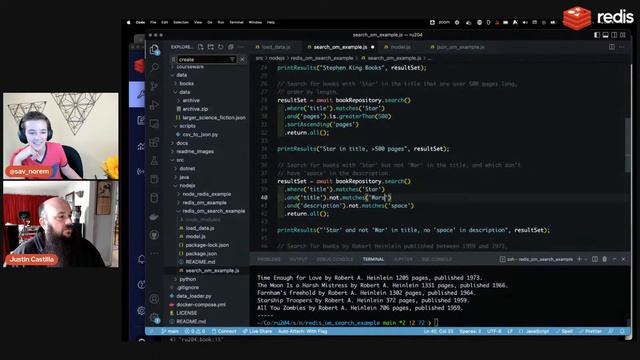
Task: Click the Live Share status bar button
Action: pos(258,331)
